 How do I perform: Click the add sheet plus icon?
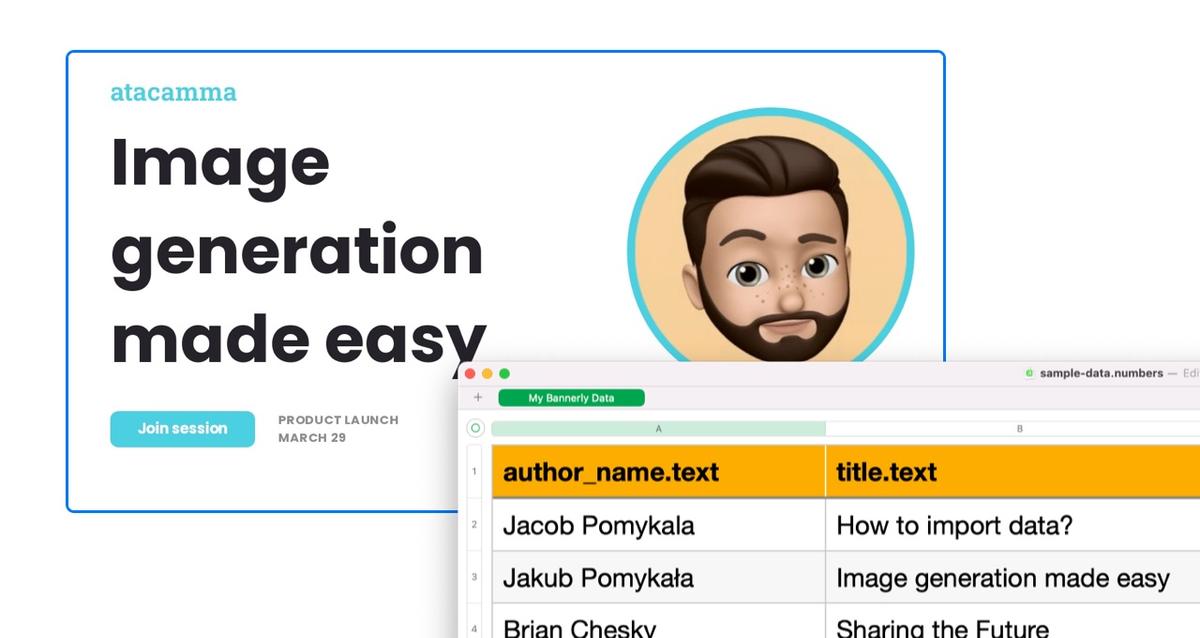pos(479,397)
